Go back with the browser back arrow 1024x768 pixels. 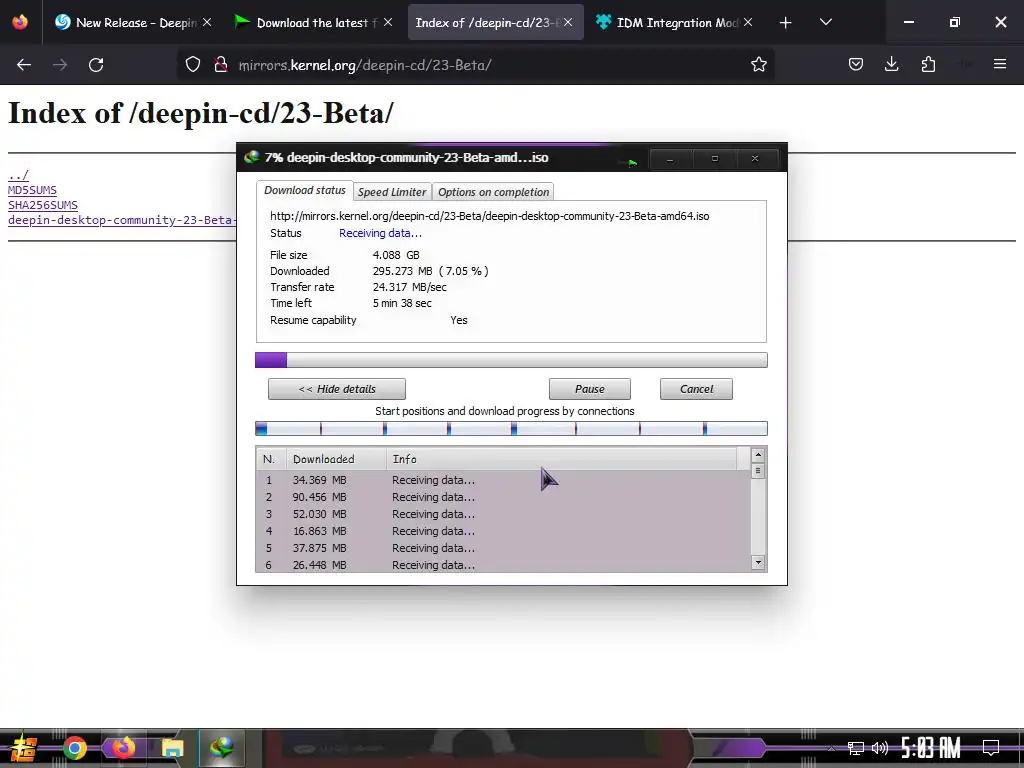(x=24, y=65)
